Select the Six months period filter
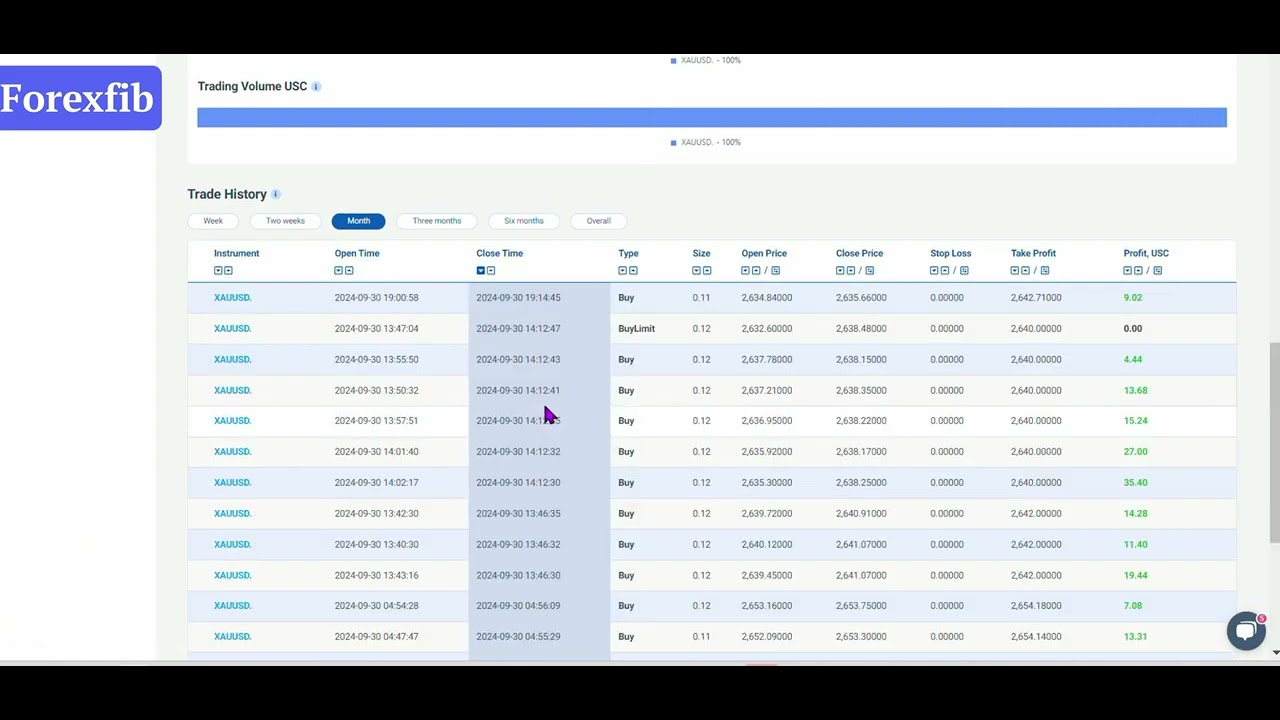This screenshot has width=1280, height=720. 524,221
